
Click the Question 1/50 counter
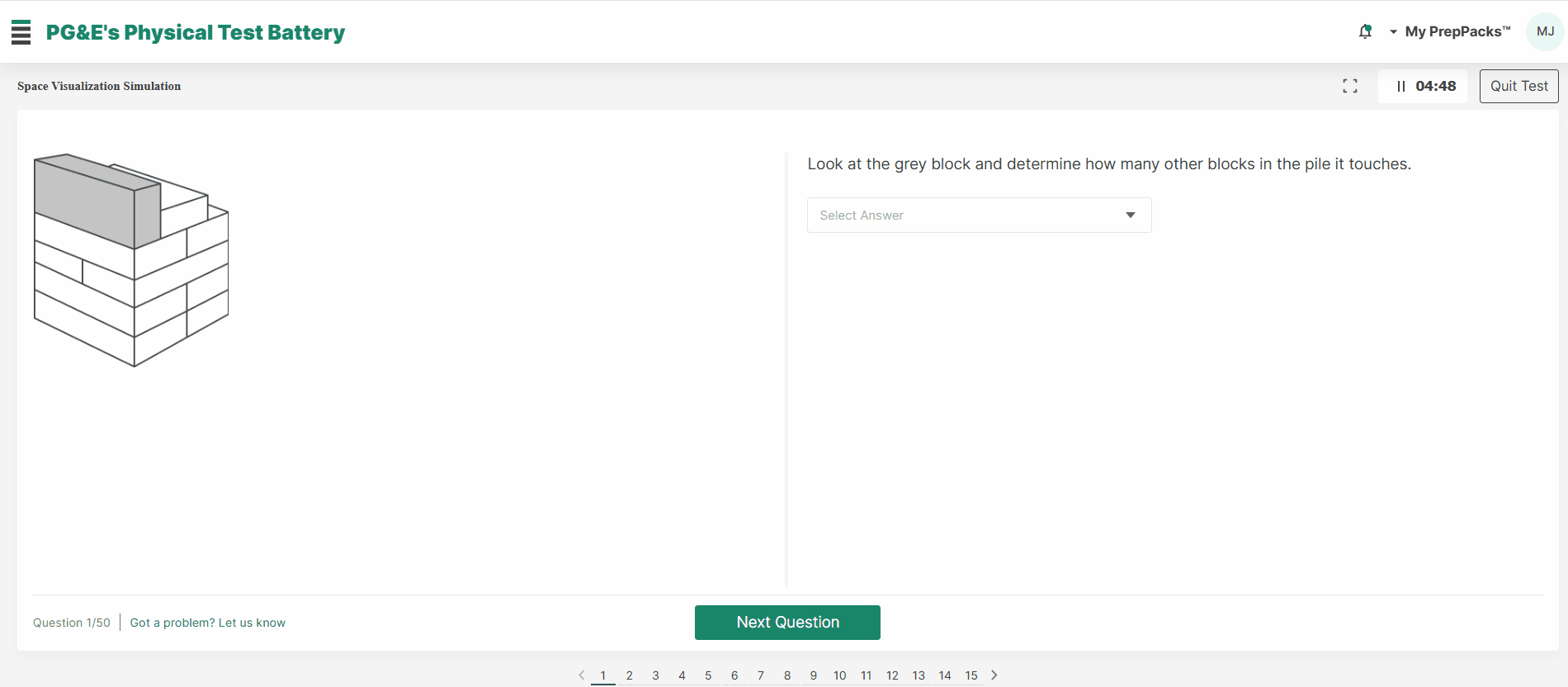(72, 623)
